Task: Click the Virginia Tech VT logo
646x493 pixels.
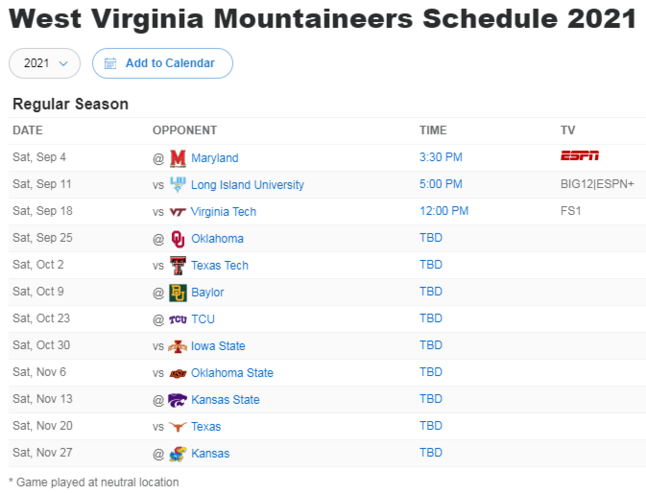Action: tap(178, 212)
